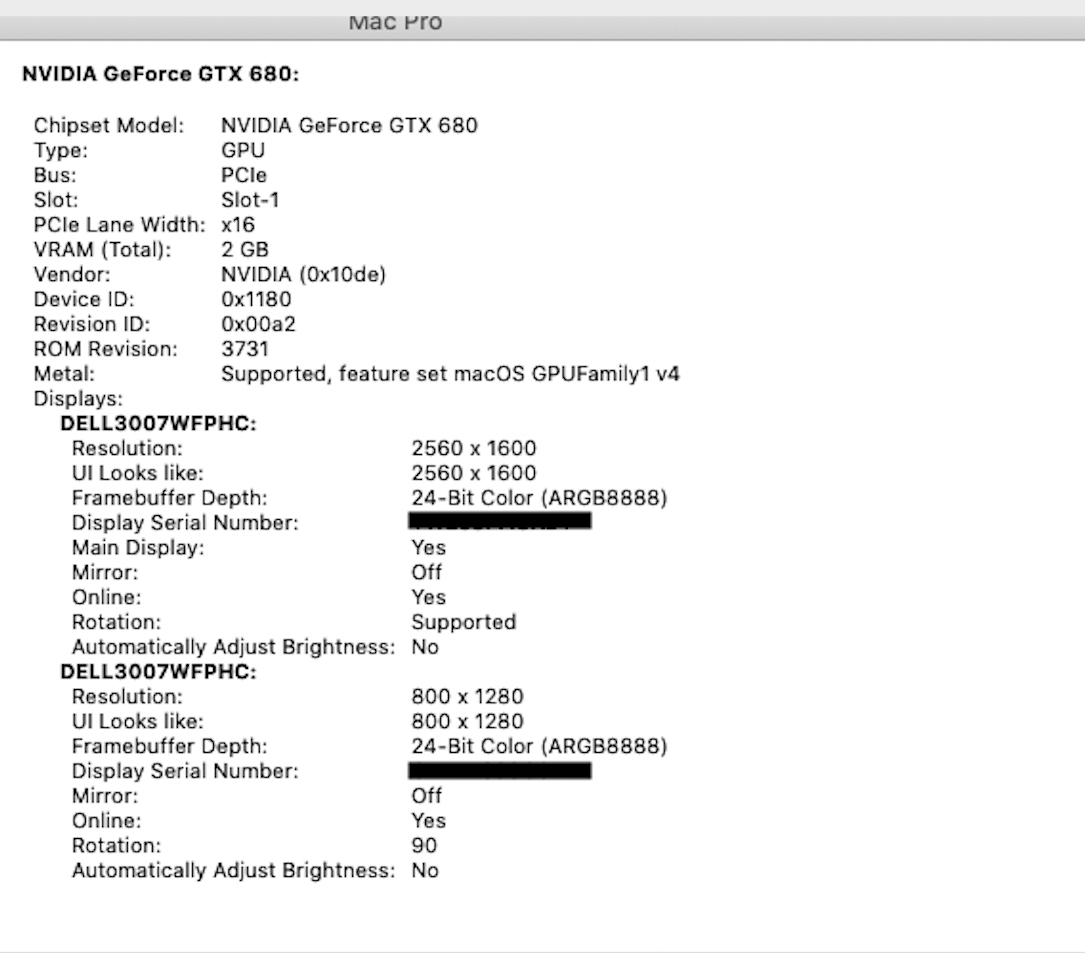Select UI Looks like value 800 x 1280
Image resolution: width=1085 pixels, height=953 pixels.
[x=468, y=722]
